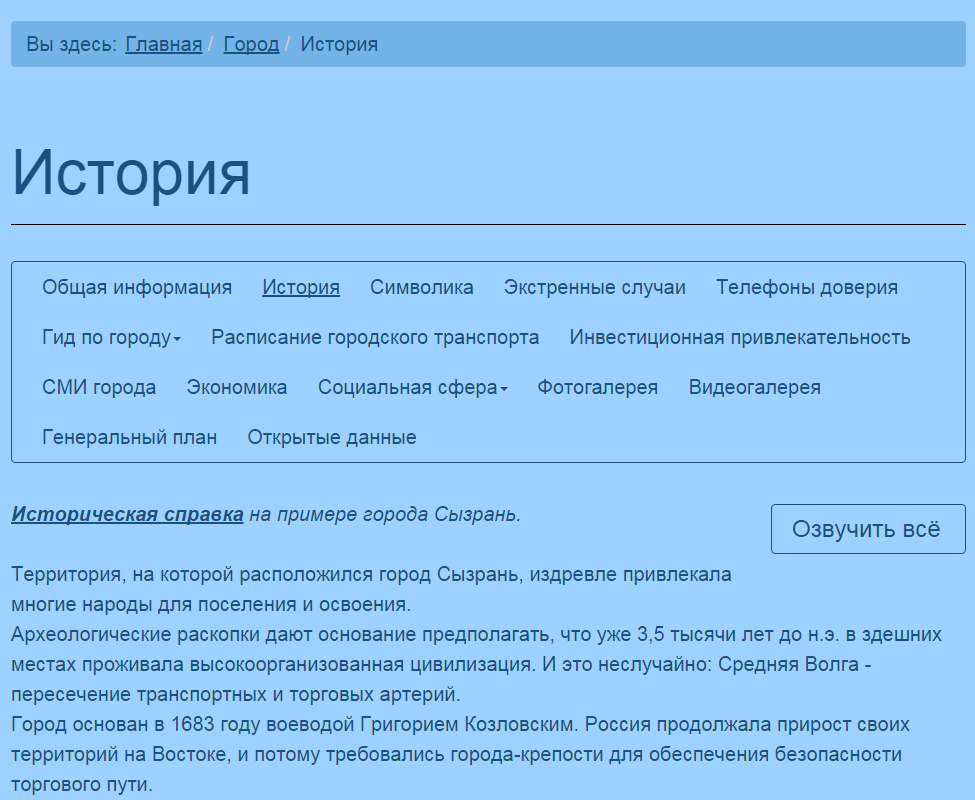
Task: Go to Инвестиционная привлекательность
Action: tap(739, 338)
